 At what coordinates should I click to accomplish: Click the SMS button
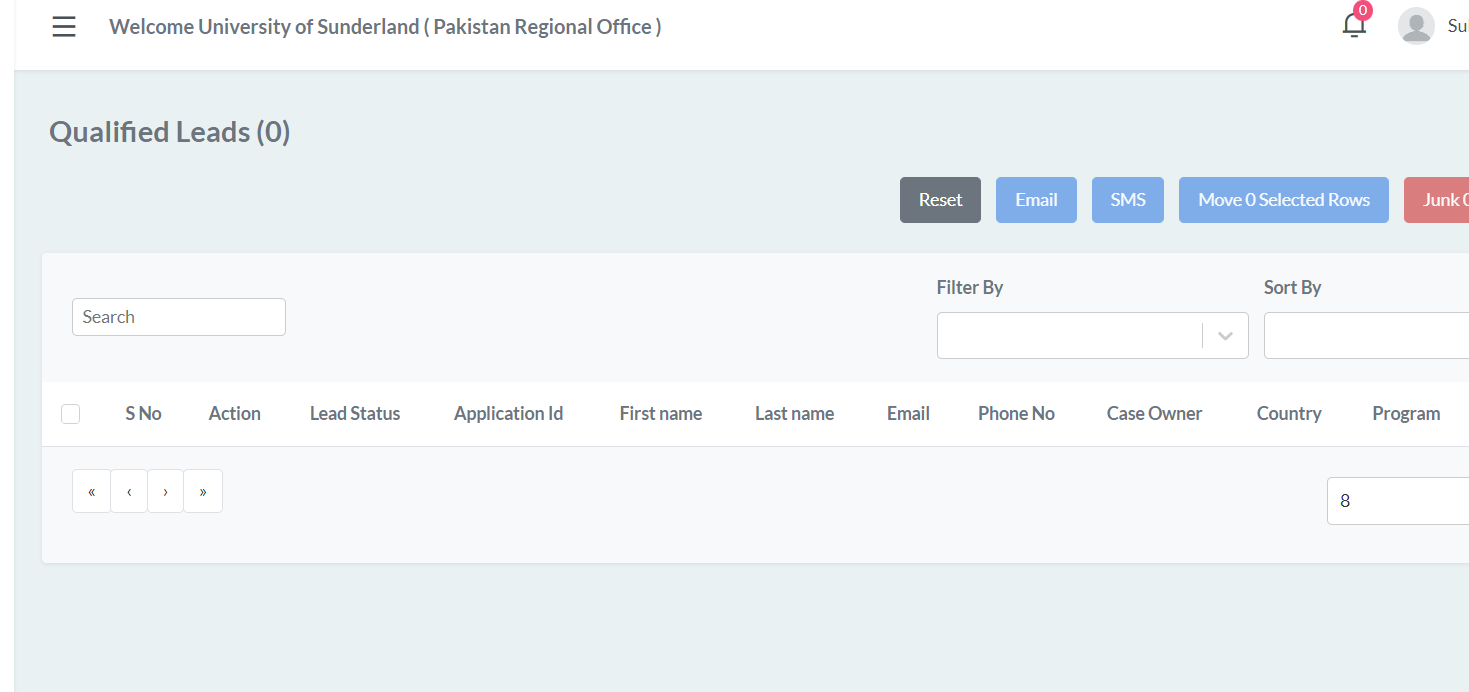click(1127, 200)
